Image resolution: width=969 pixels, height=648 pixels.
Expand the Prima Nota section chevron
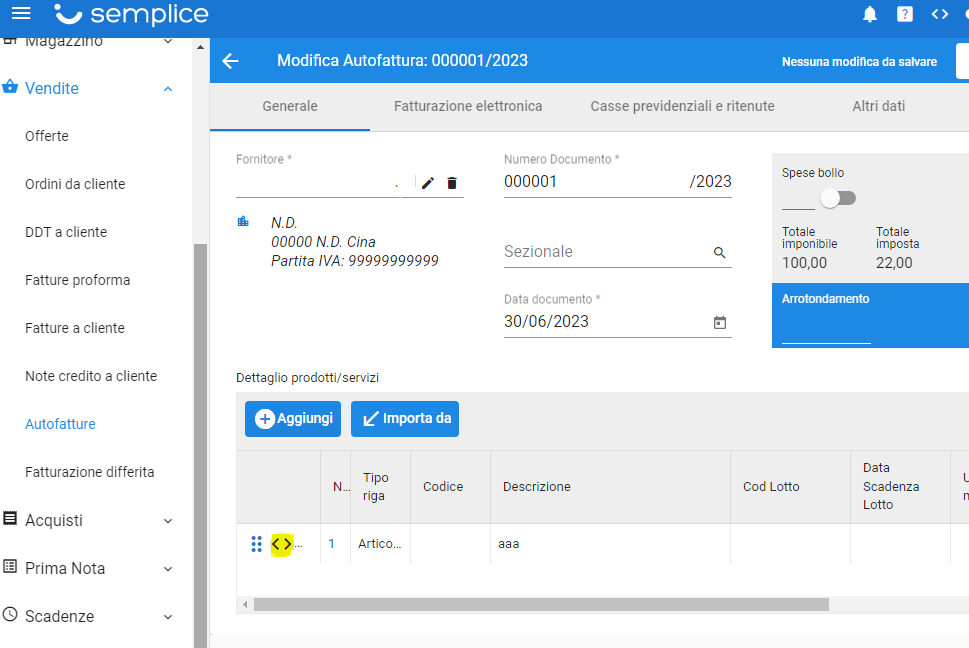pos(168,568)
